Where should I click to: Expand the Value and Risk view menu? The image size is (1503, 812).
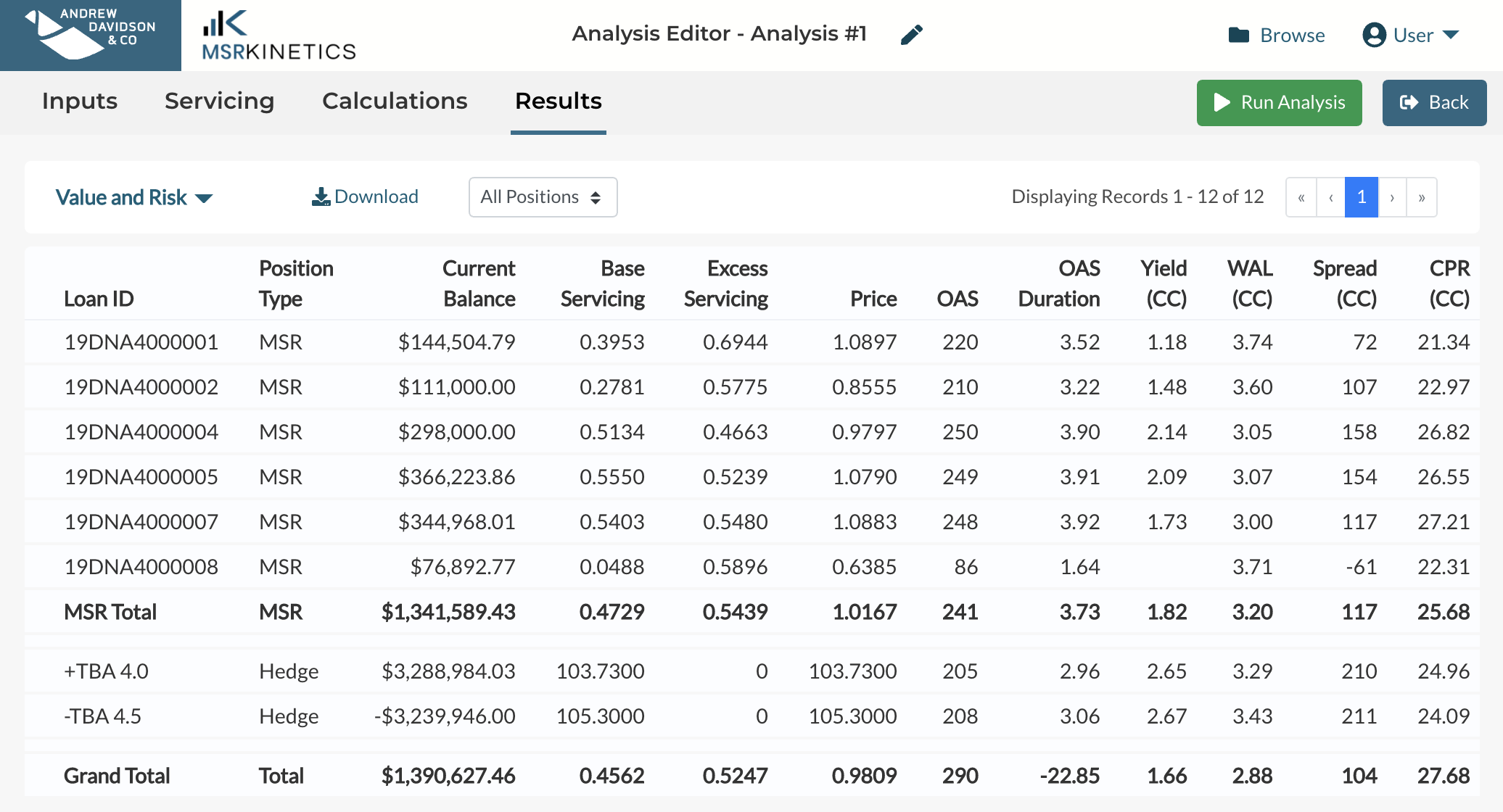133,197
